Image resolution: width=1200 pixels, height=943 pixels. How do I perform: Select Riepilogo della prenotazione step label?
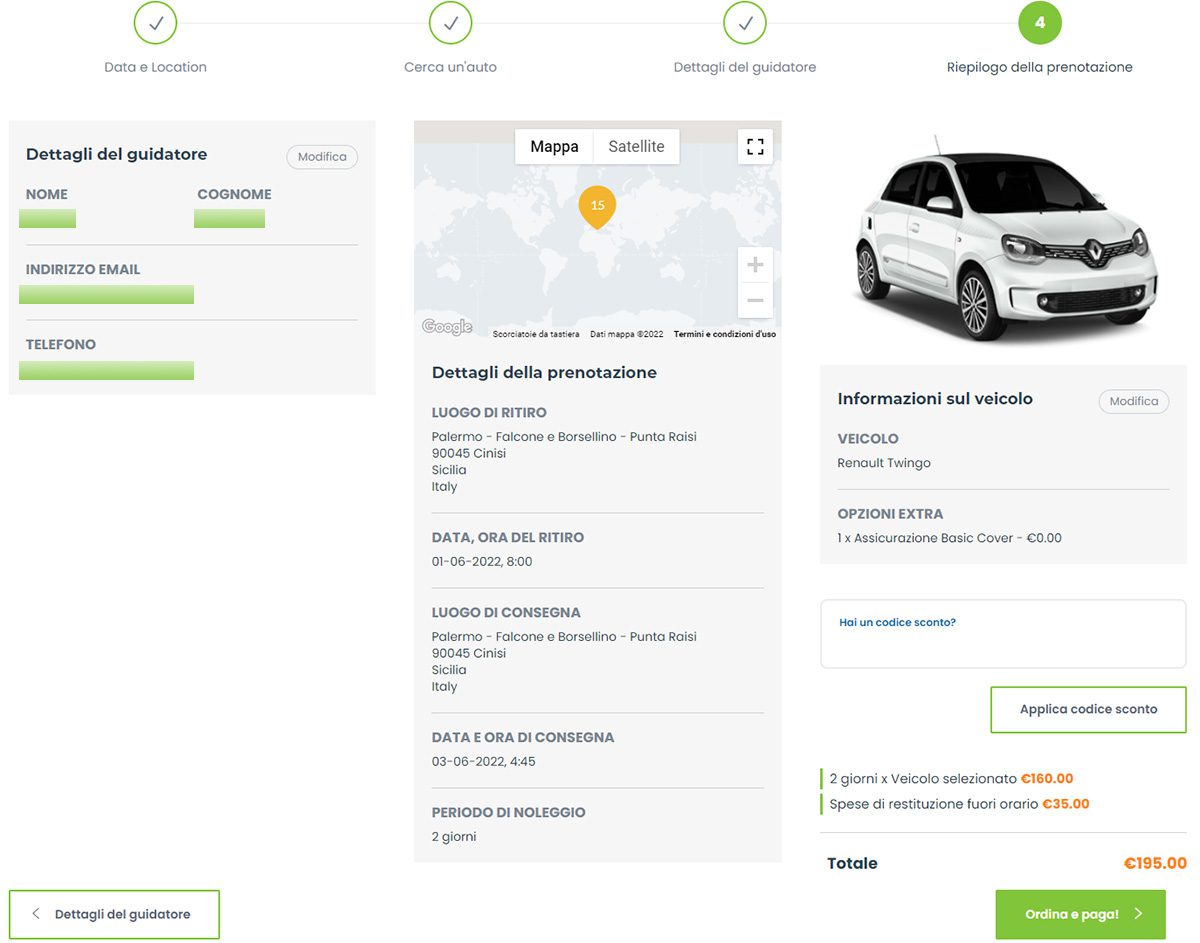click(x=1040, y=67)
